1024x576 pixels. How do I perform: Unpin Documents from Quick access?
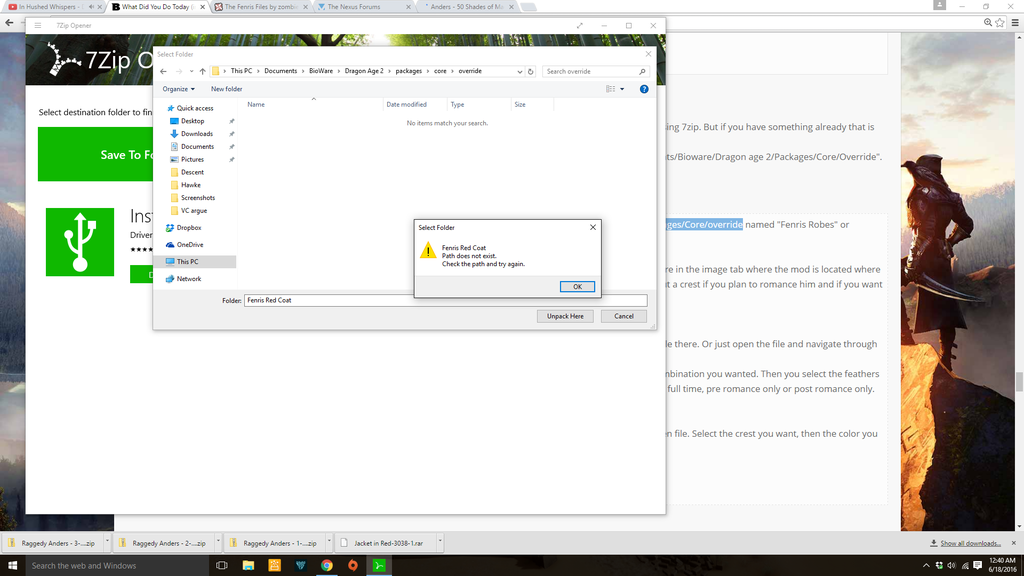[x=231, y=146]
